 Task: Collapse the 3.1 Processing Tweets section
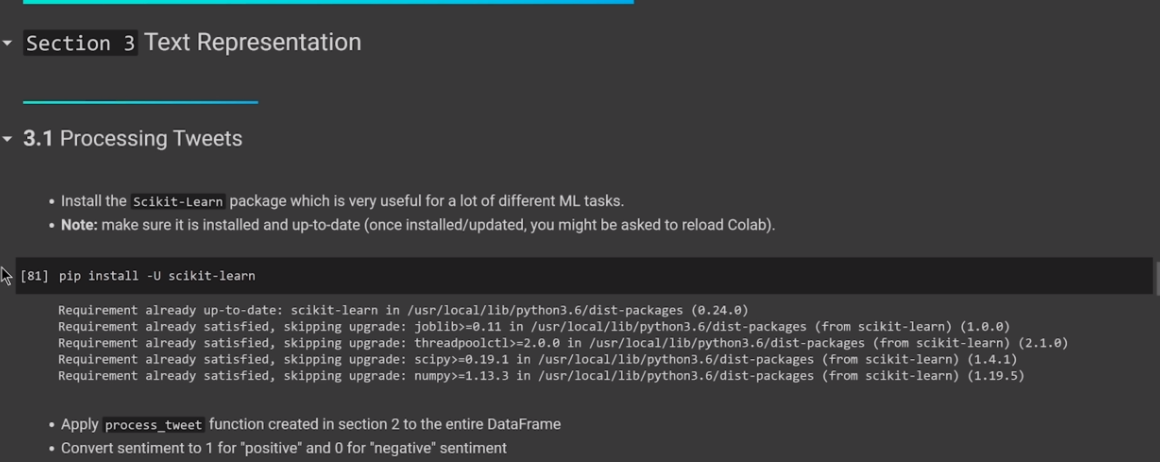click(x=9, y=139)
